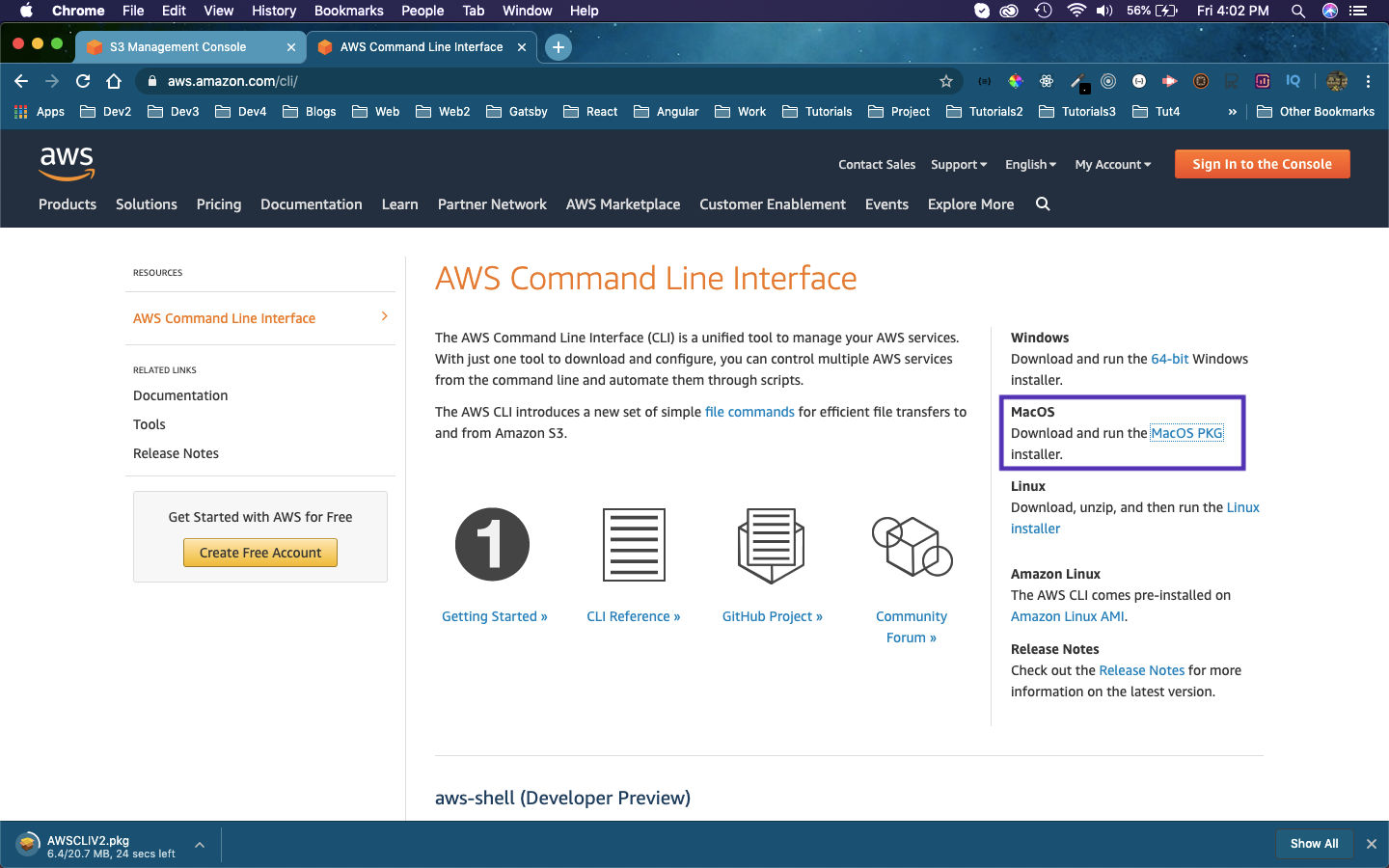Select the AWS Command Line Interface tab
1389x868 pixels.
pos(422,46)
